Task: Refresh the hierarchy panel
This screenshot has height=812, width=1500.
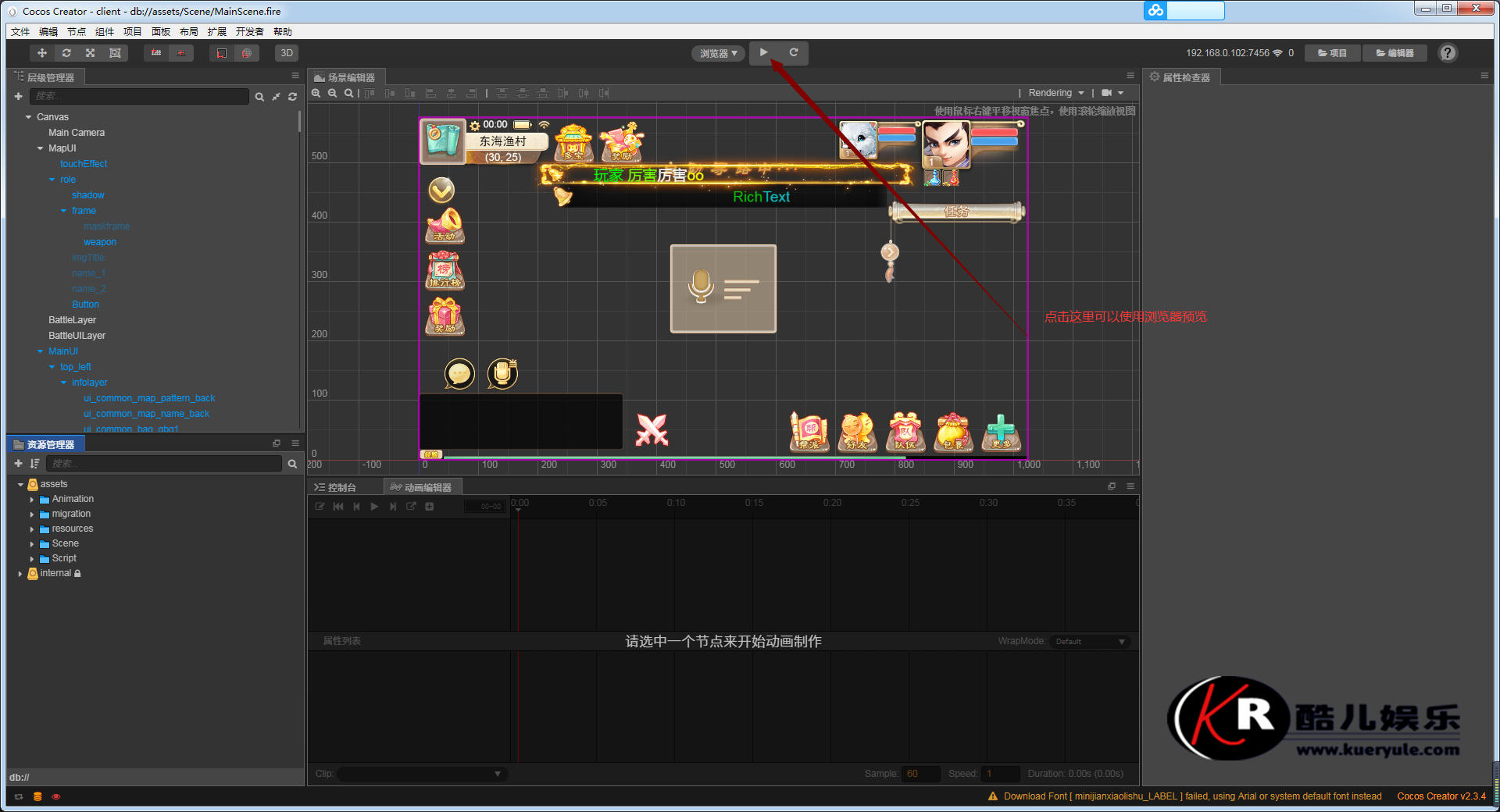Action: 292,97
